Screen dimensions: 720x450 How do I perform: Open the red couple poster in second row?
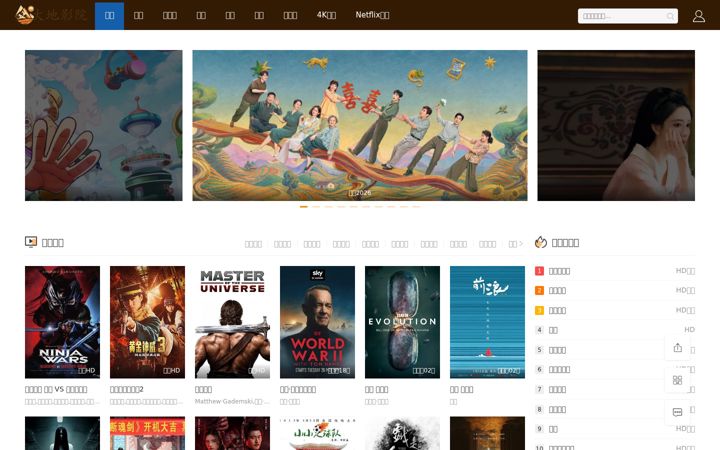point(232,433)
